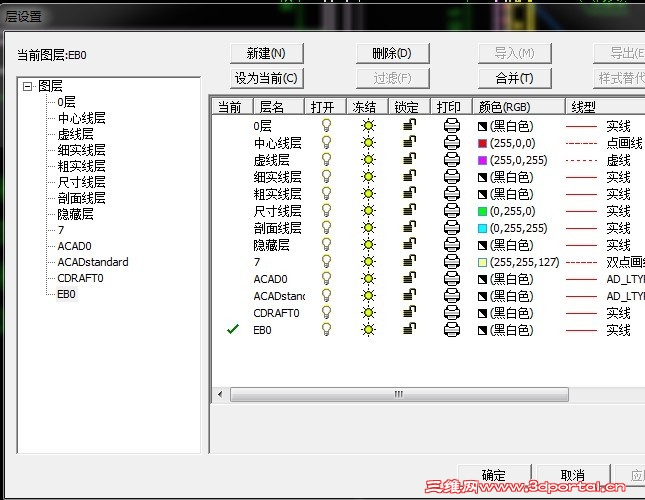Screen dimensions: 645x500
Task: Disable printing for 虚线层 layer
Action: [452, 160]
